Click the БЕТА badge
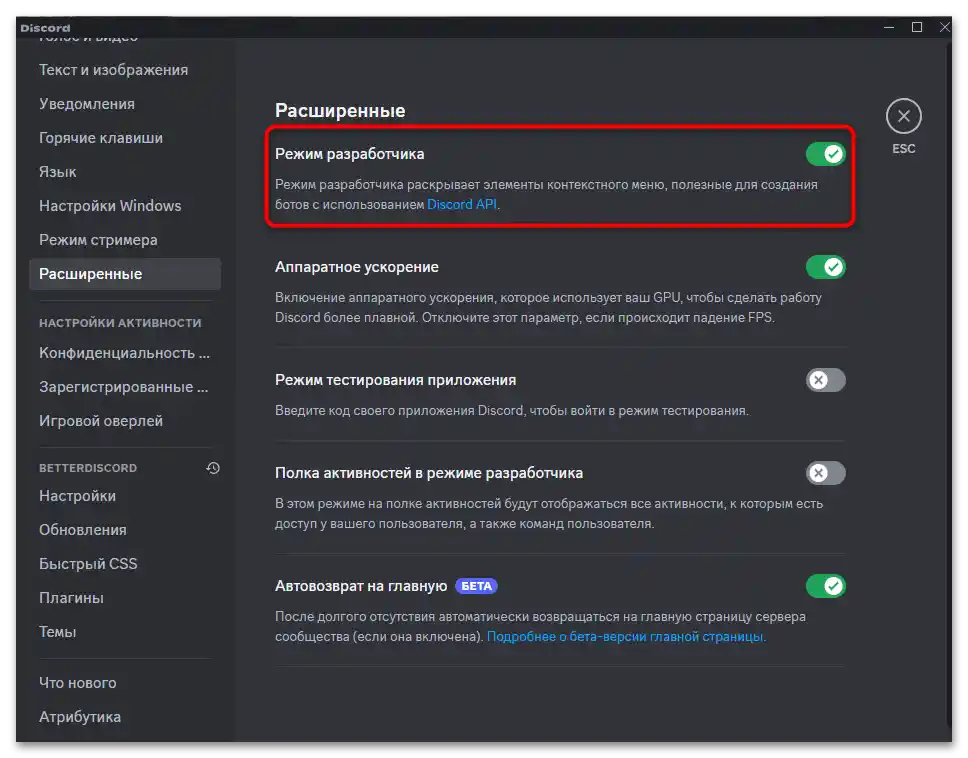968x758 pixels. pos(476,586)
